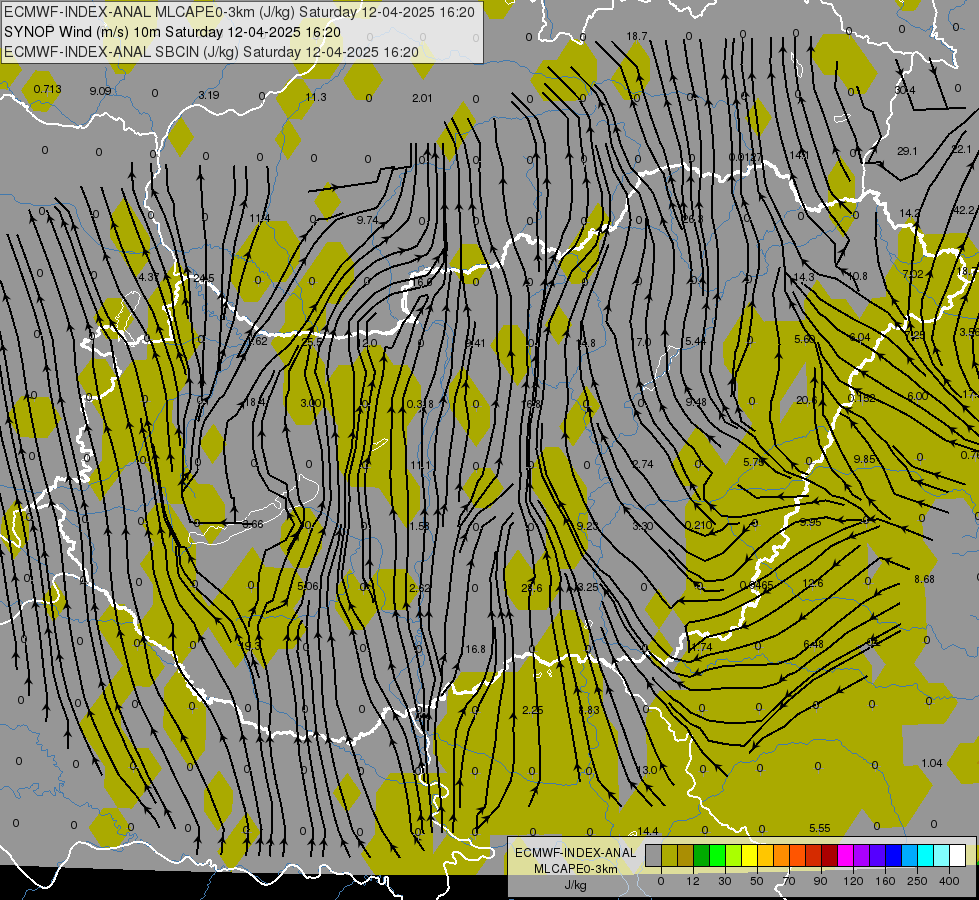Click the J/kg unit label in the legend
Viewport: 979px width, 900px height.
pyautogui.click(x=575, y=886)
